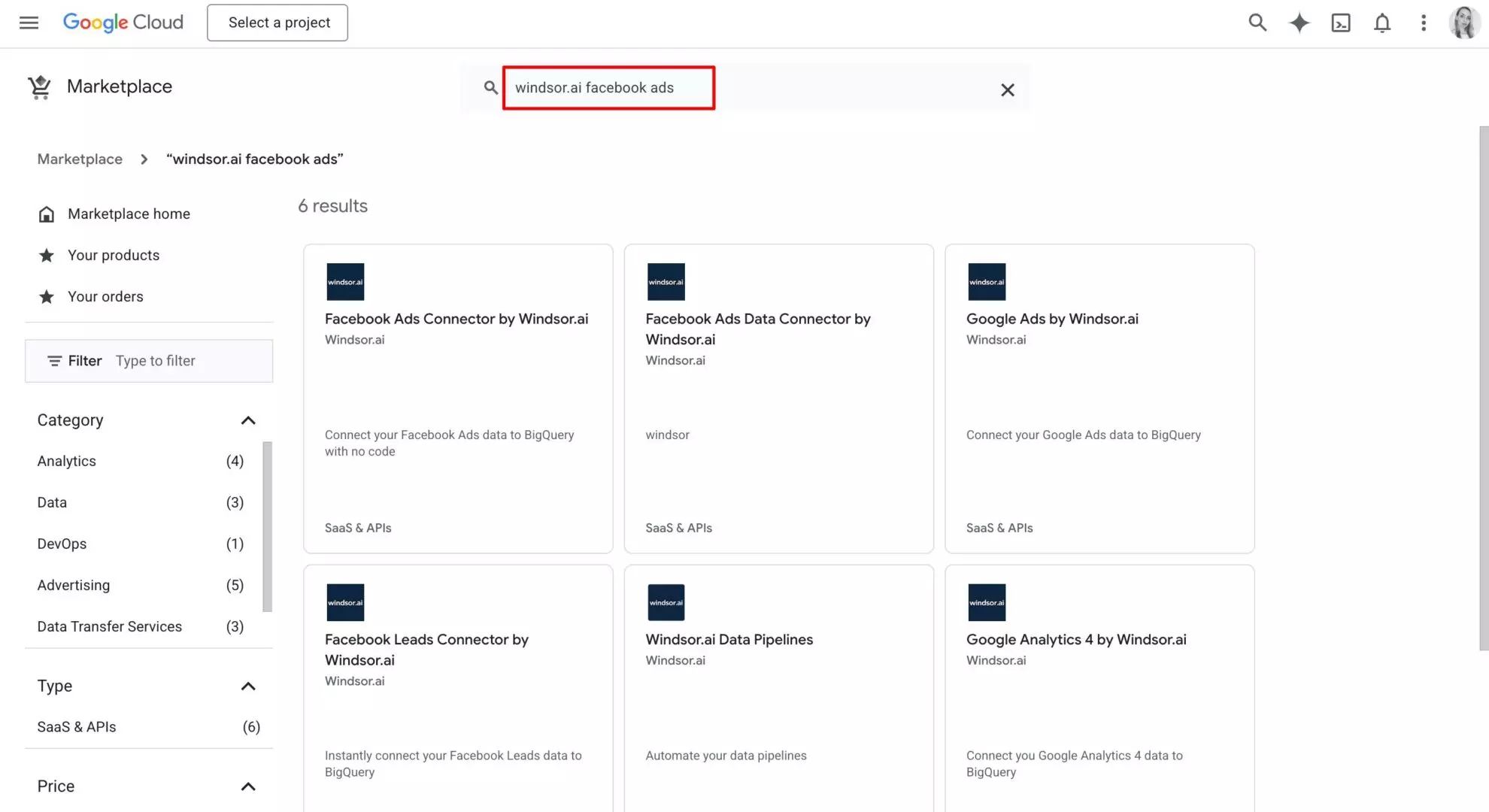Click Windsor.ai Data Pipelines logo
Image resolution: width=1489 pixels, height=812 pixels.
[x=666, y=602]
